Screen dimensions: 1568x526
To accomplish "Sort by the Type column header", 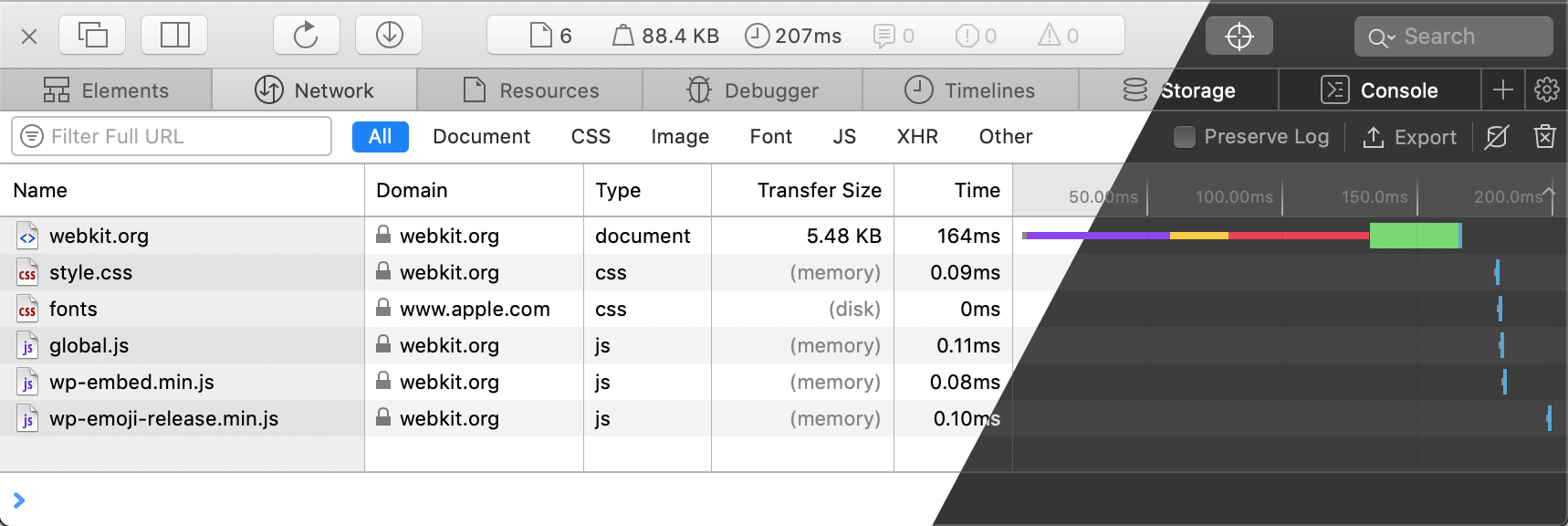I will (647, 190).
